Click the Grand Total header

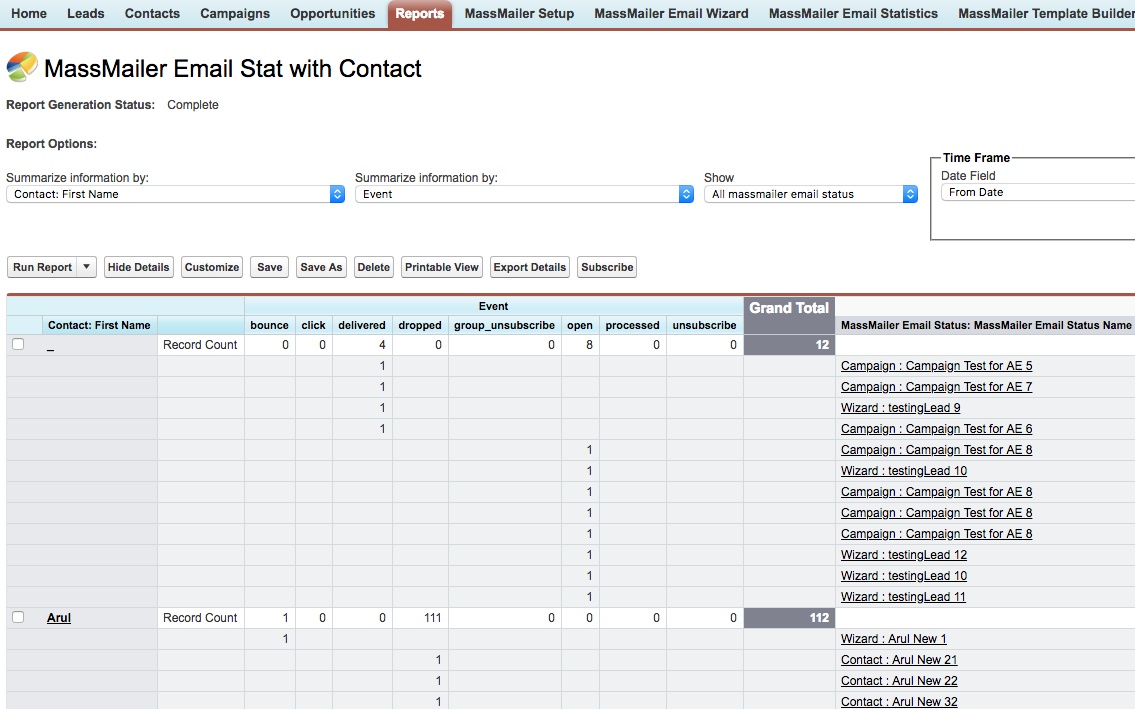[789, 308]
